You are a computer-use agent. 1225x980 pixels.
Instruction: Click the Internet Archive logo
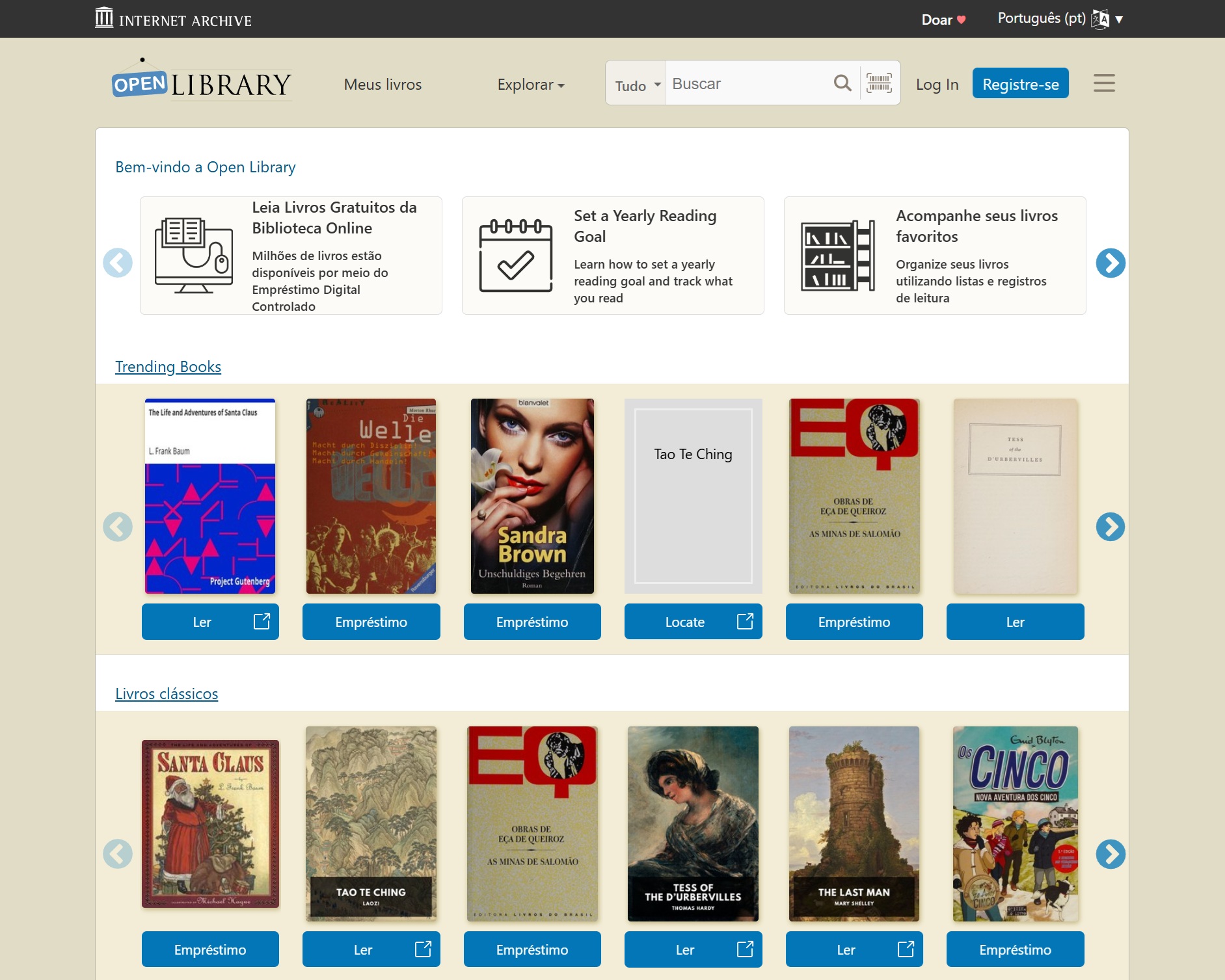pyautogui.click(x=174, y=19)
